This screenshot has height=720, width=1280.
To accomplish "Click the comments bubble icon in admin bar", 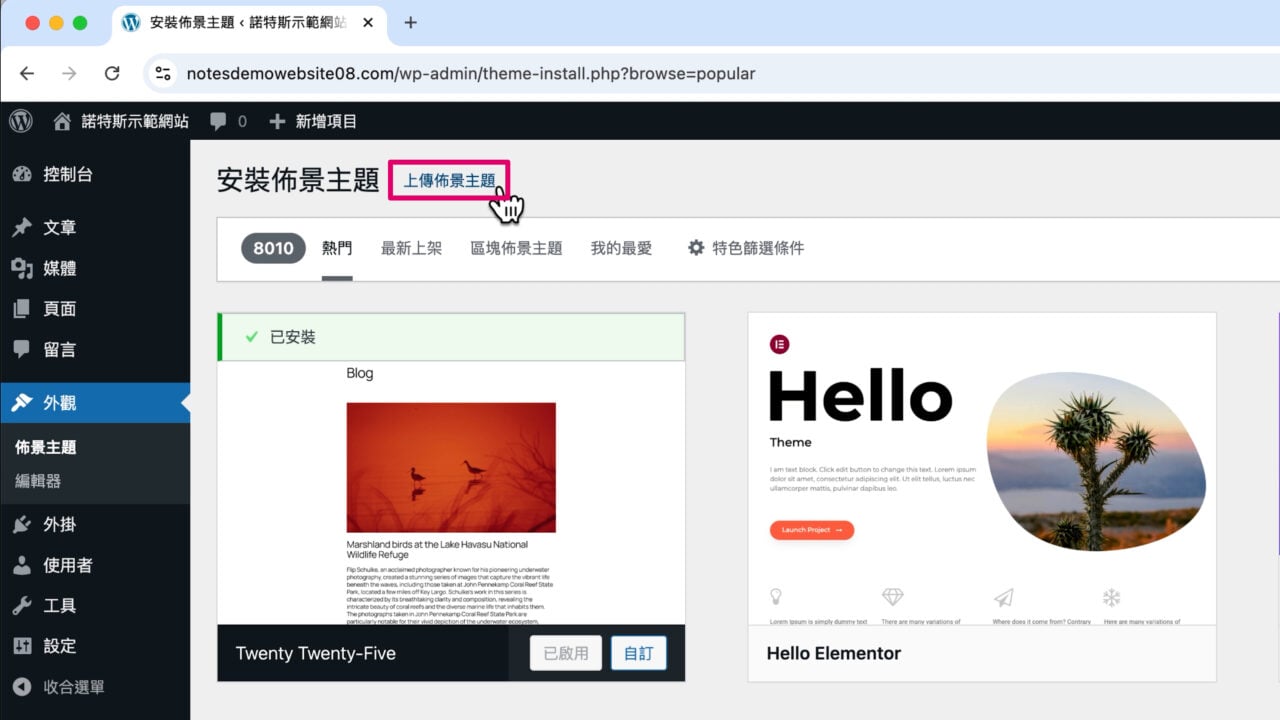I will (219, 120).
